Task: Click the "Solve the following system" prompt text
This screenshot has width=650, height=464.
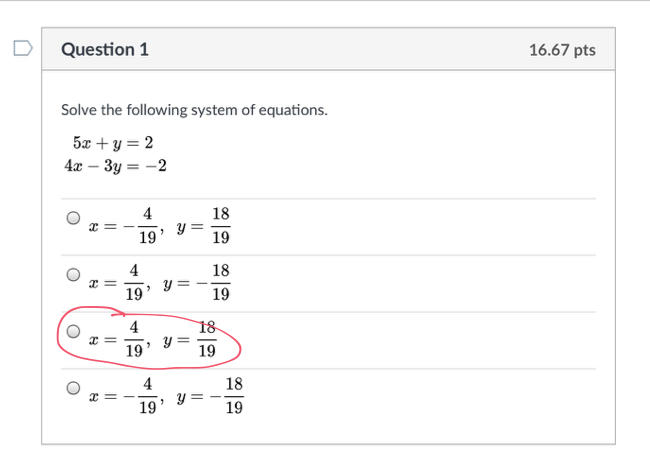Action: point(194,109)
